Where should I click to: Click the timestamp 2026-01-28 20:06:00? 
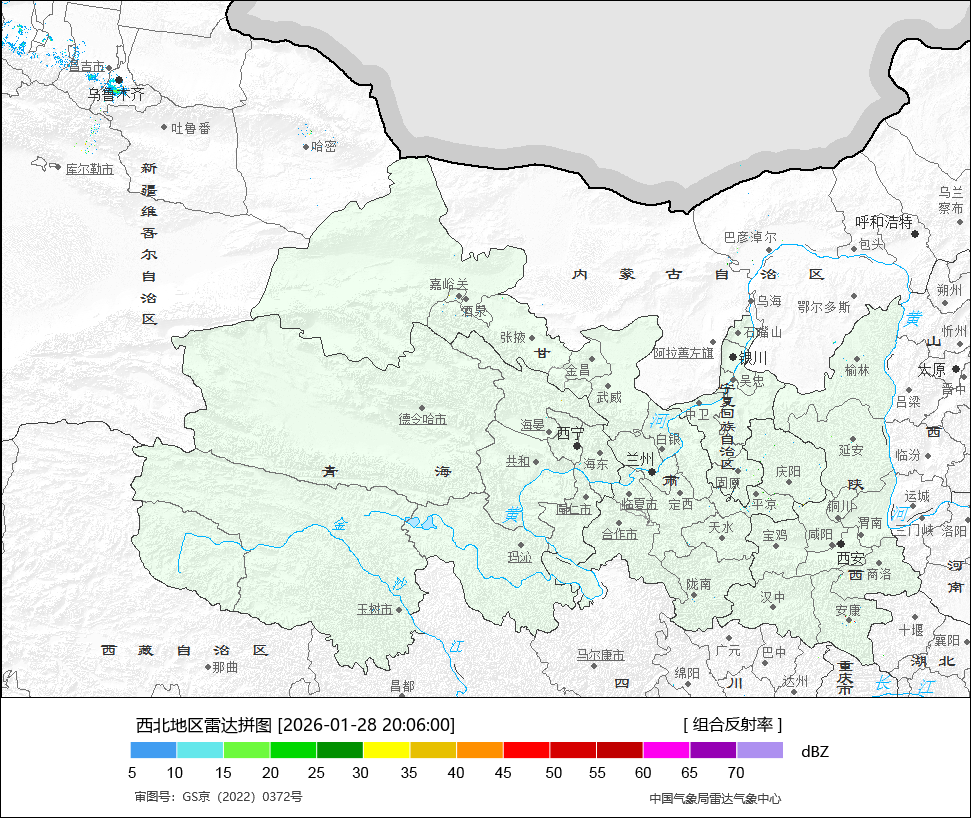[x=367, y=724]
